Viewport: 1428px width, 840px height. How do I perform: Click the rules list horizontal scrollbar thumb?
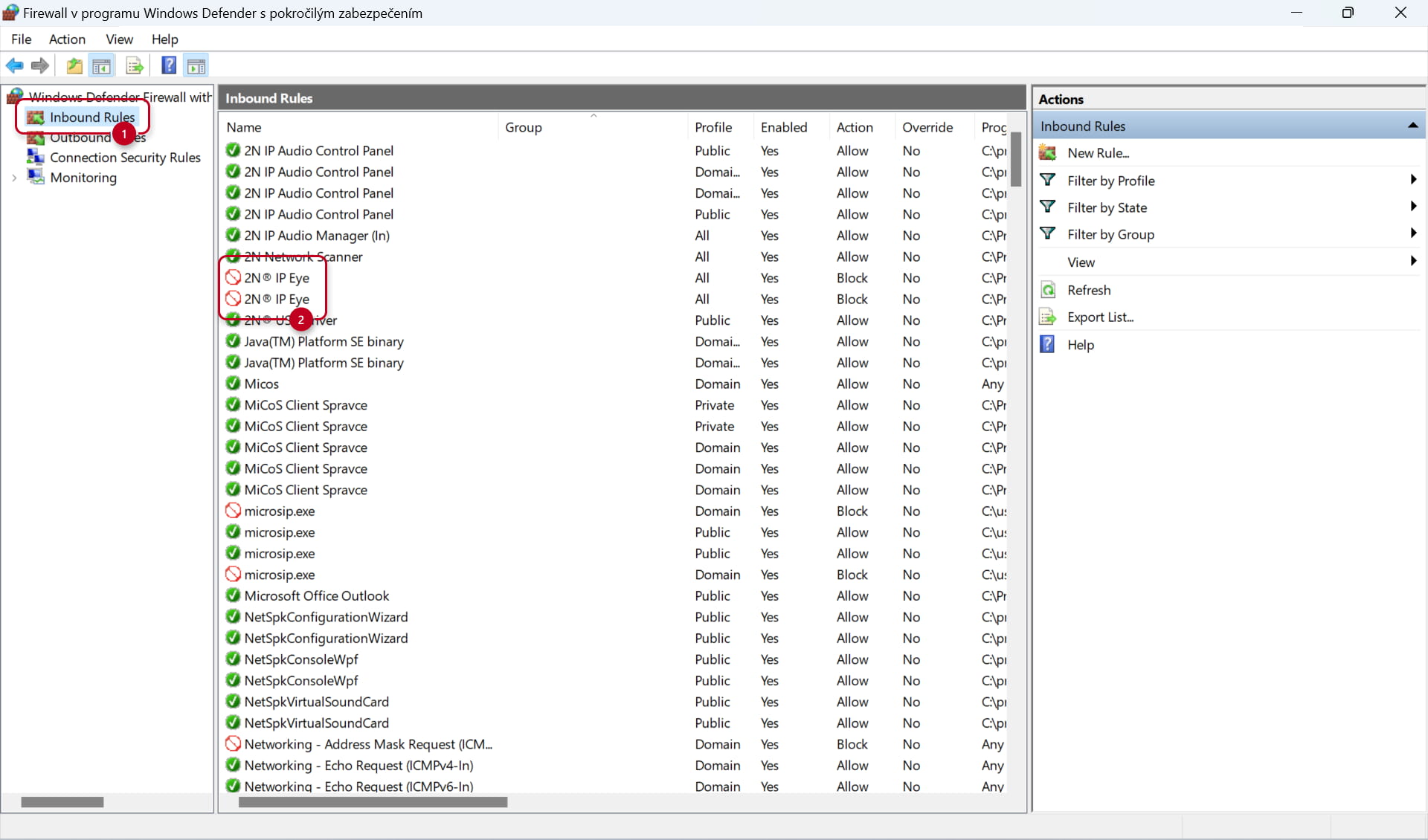(x=373, y=802)
